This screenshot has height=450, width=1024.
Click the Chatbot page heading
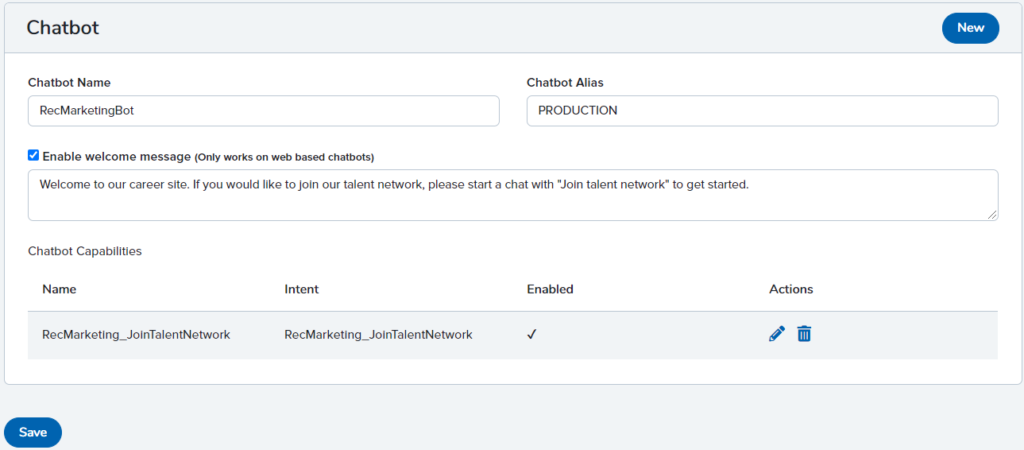(63, 28)
